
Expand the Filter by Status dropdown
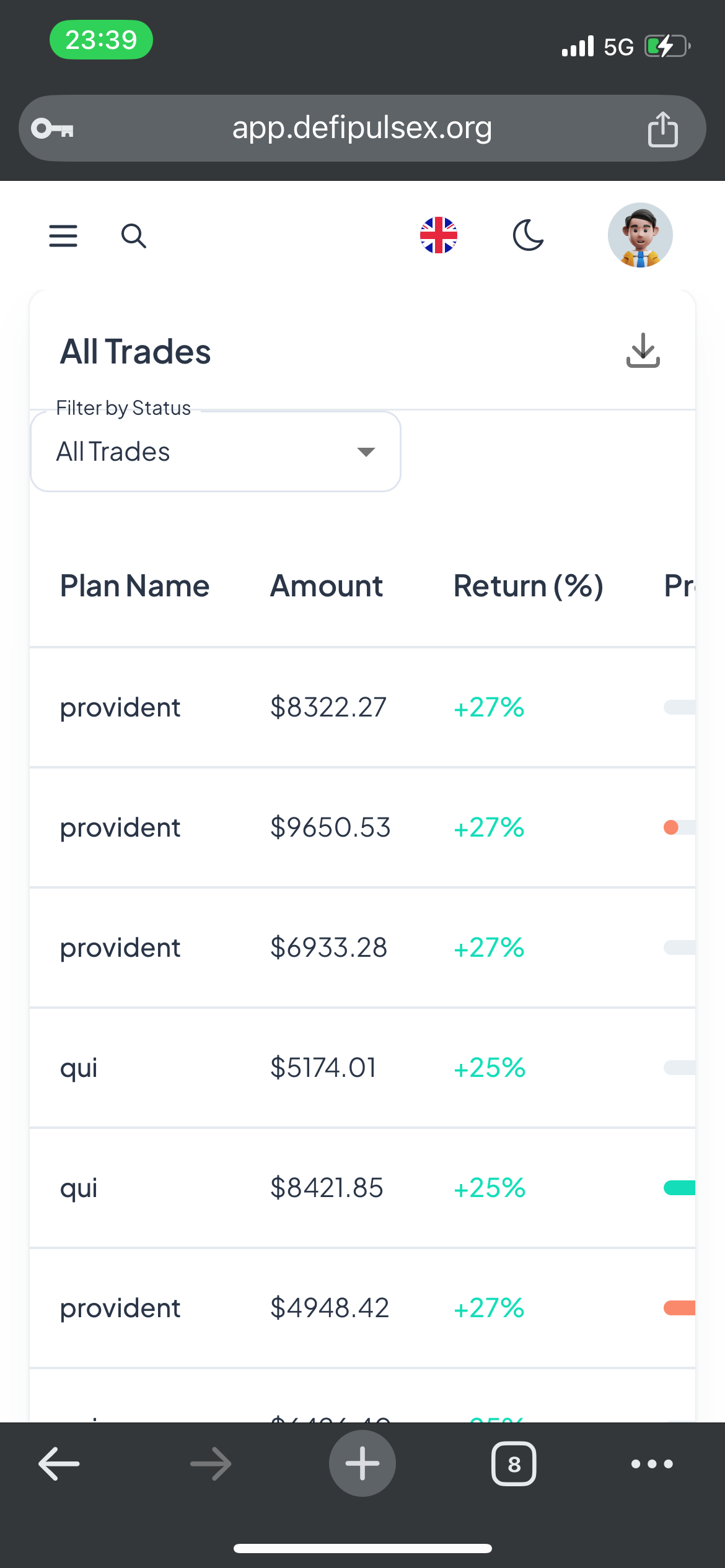pos(215,452)
